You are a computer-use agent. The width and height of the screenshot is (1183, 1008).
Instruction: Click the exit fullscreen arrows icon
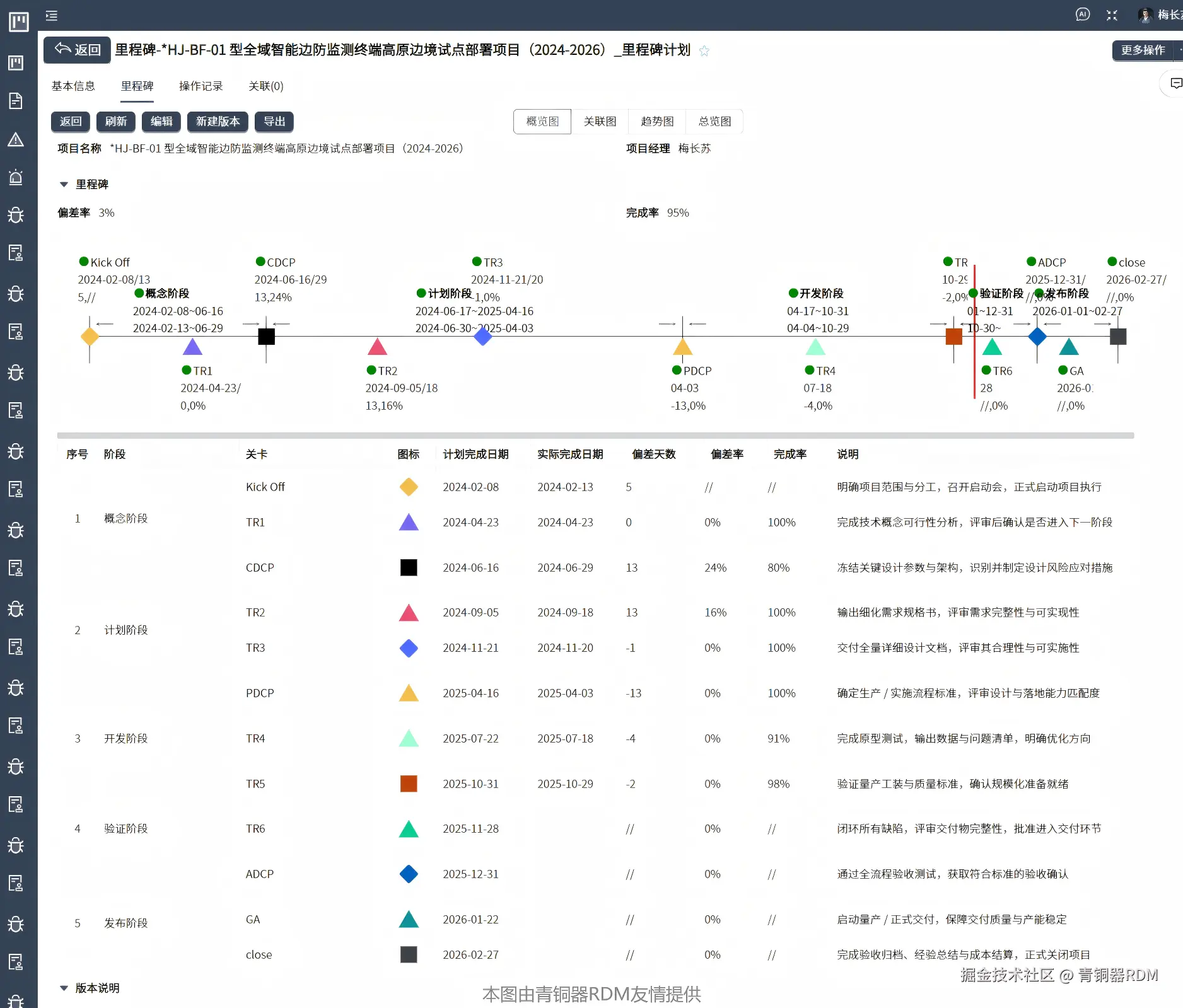[x=1112, y=14]
